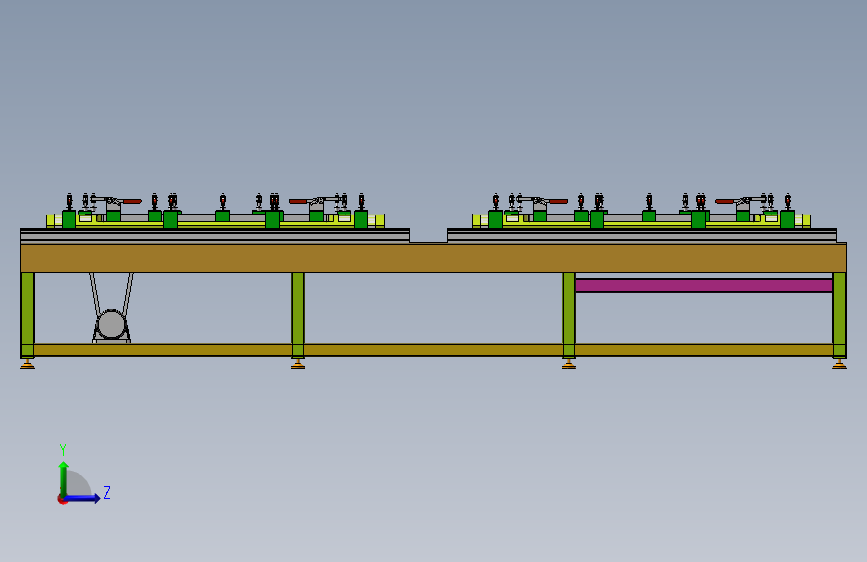This screenshot has height=562, width=867.
Task: Select the gray cylindrical tank under the table
Action: click(112, 324)
